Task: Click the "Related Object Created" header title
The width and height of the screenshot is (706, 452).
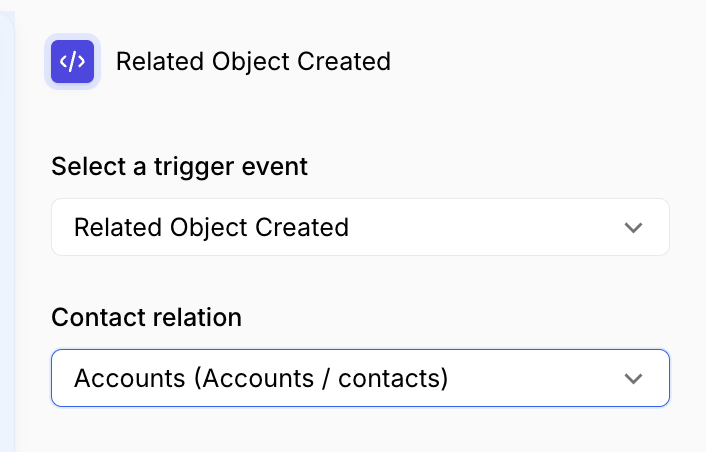Action: [253, 62]
